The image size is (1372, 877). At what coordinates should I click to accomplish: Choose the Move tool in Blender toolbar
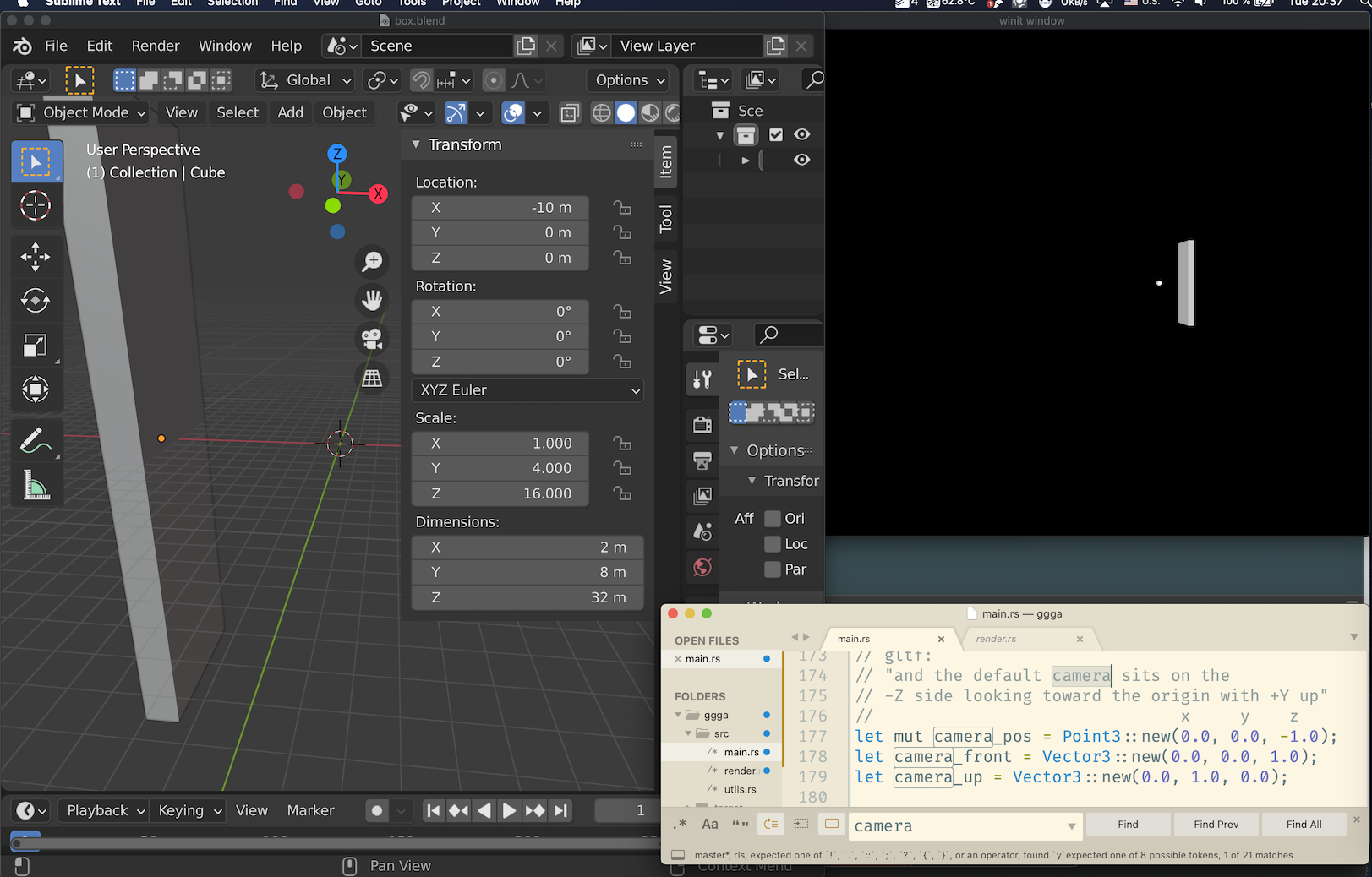(x=36, y=257)
